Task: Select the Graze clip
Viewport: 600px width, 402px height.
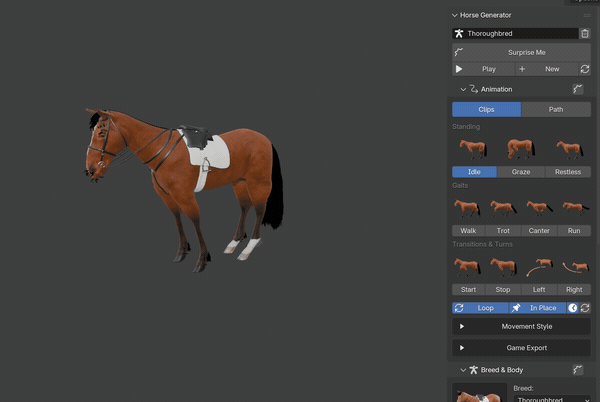Action: click(x=521, y=172)
